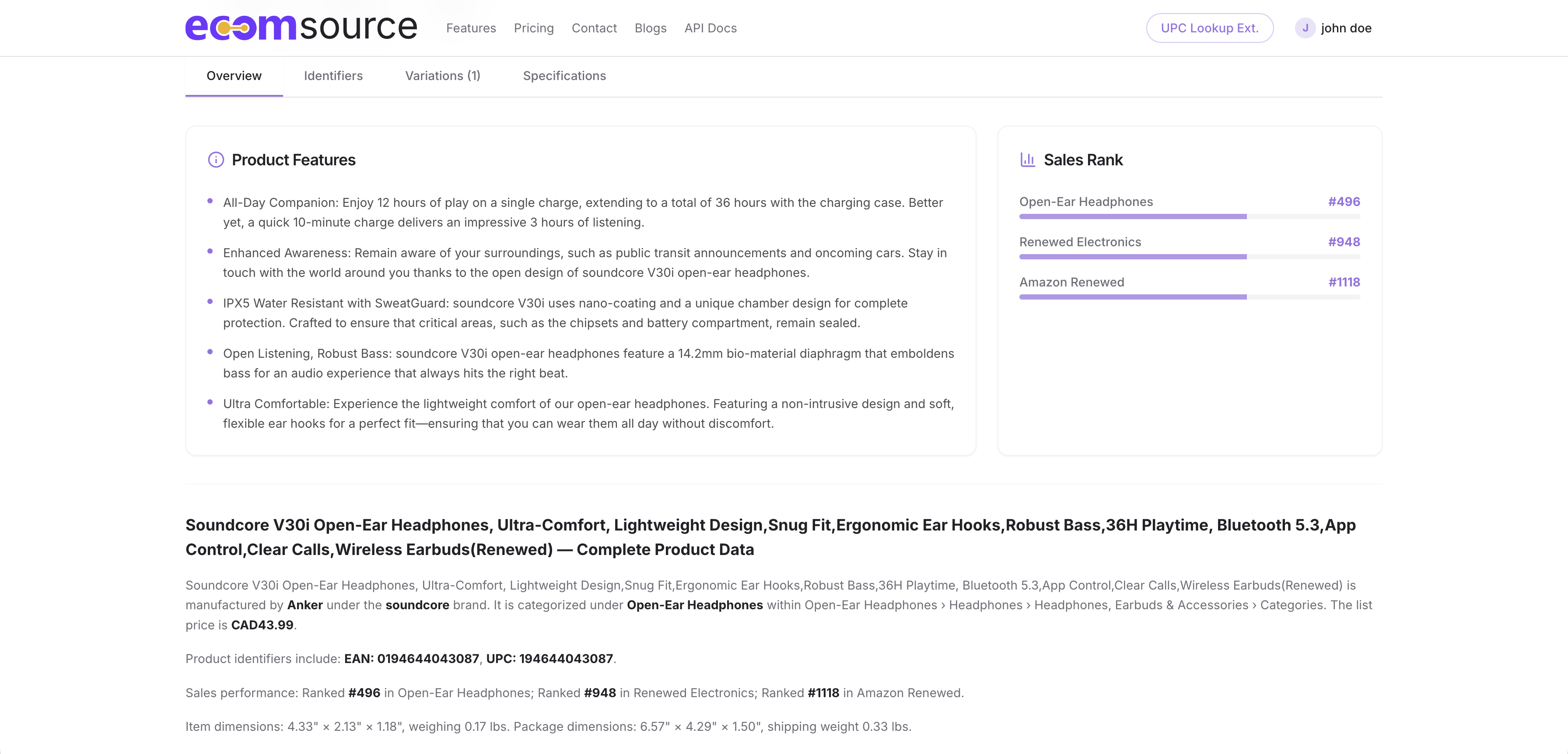Click the bold soundcore brand name

click(x=417, y=605)
